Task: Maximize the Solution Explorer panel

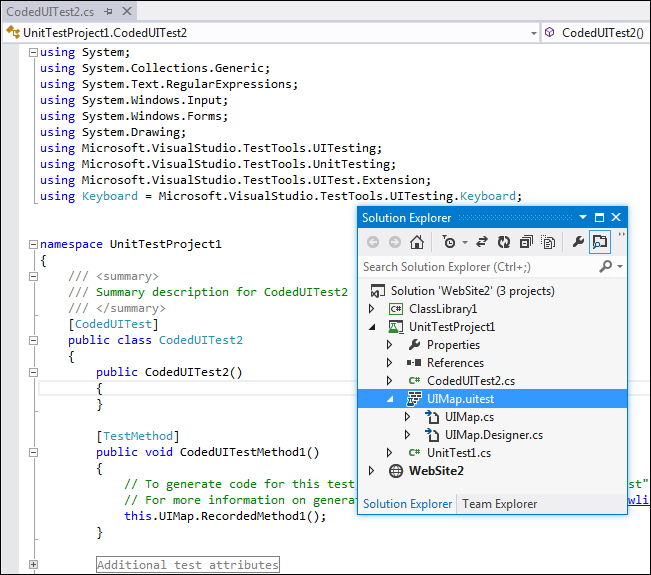Action: (599, 218)
